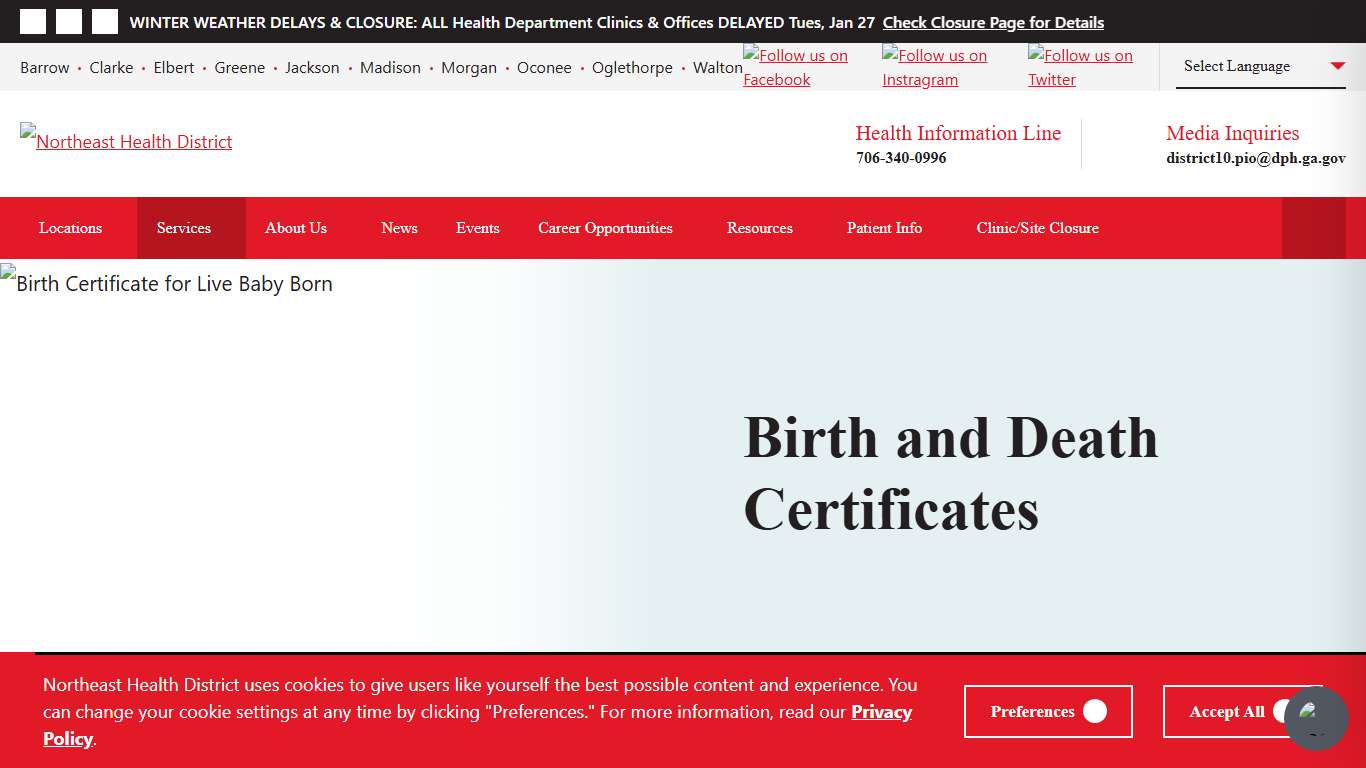Open the chat widget in bottom corner

[x=1316, y=719]
